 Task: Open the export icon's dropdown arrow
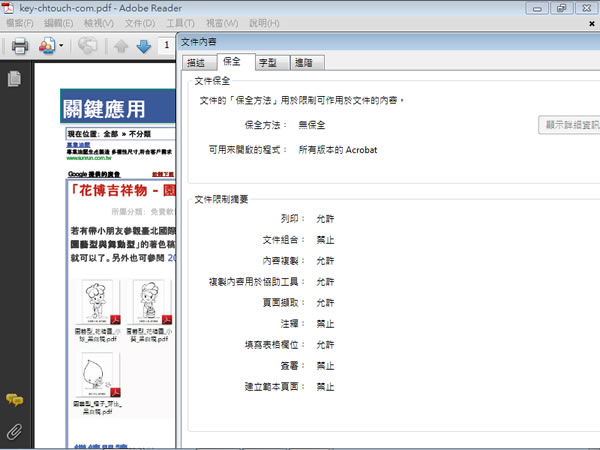pos(61,46)
